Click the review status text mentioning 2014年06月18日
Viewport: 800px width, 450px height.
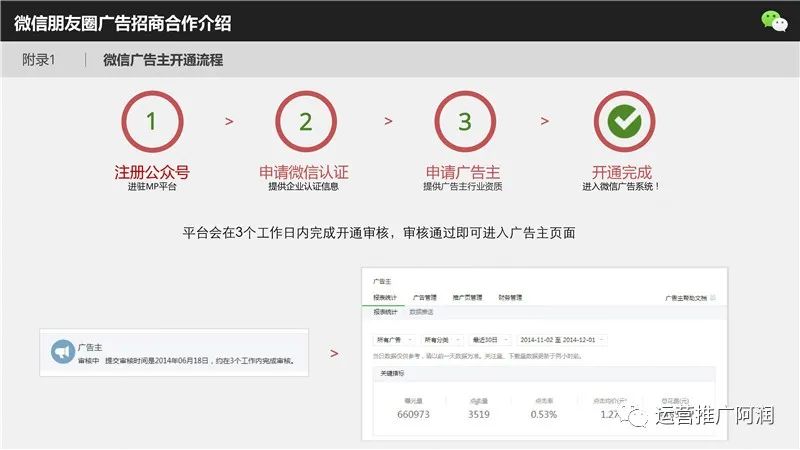[187, 361]
